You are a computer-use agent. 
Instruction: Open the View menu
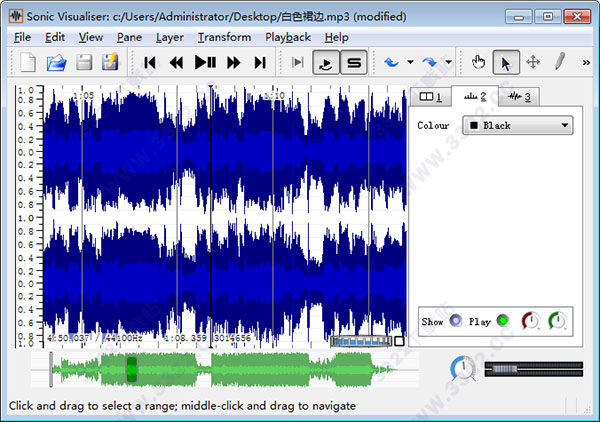pos(91,37)
